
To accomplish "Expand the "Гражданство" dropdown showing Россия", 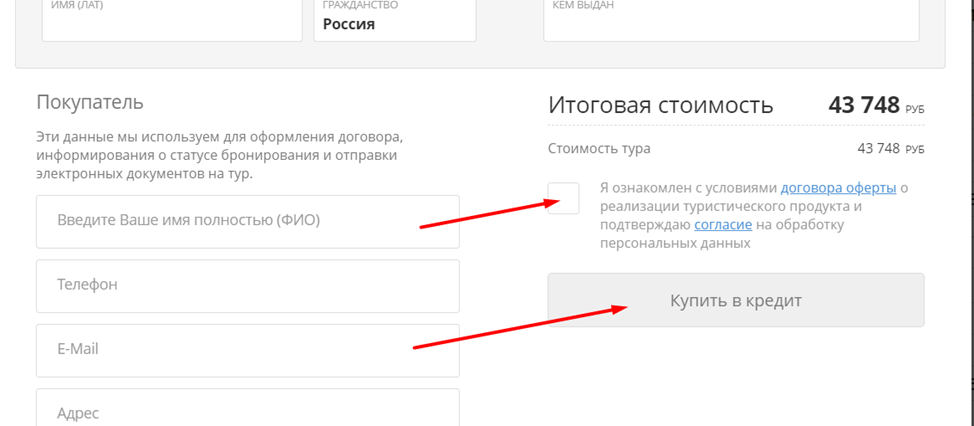I will tap(395, 22).
